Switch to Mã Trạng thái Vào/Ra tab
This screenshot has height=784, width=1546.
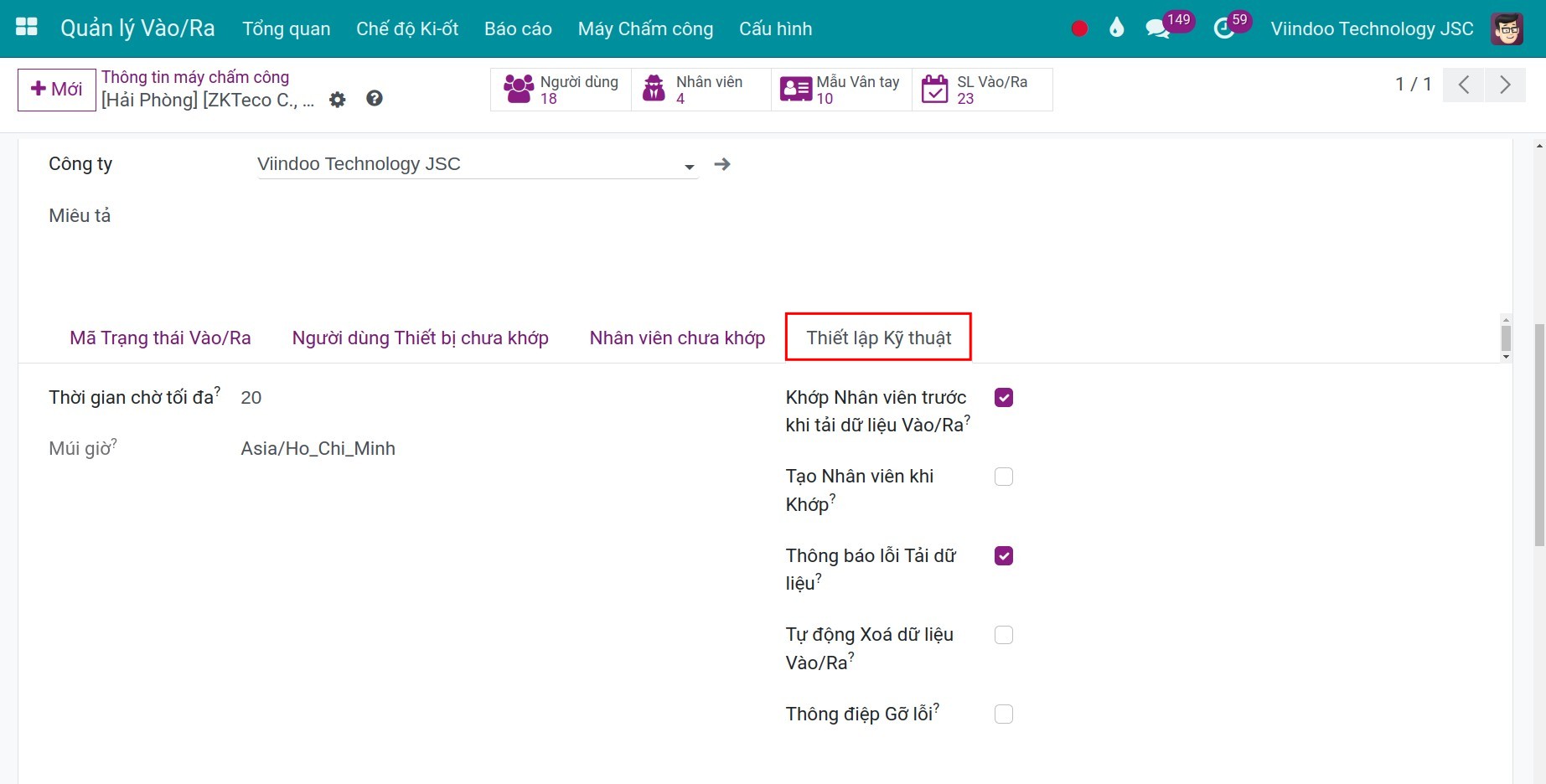160,338
